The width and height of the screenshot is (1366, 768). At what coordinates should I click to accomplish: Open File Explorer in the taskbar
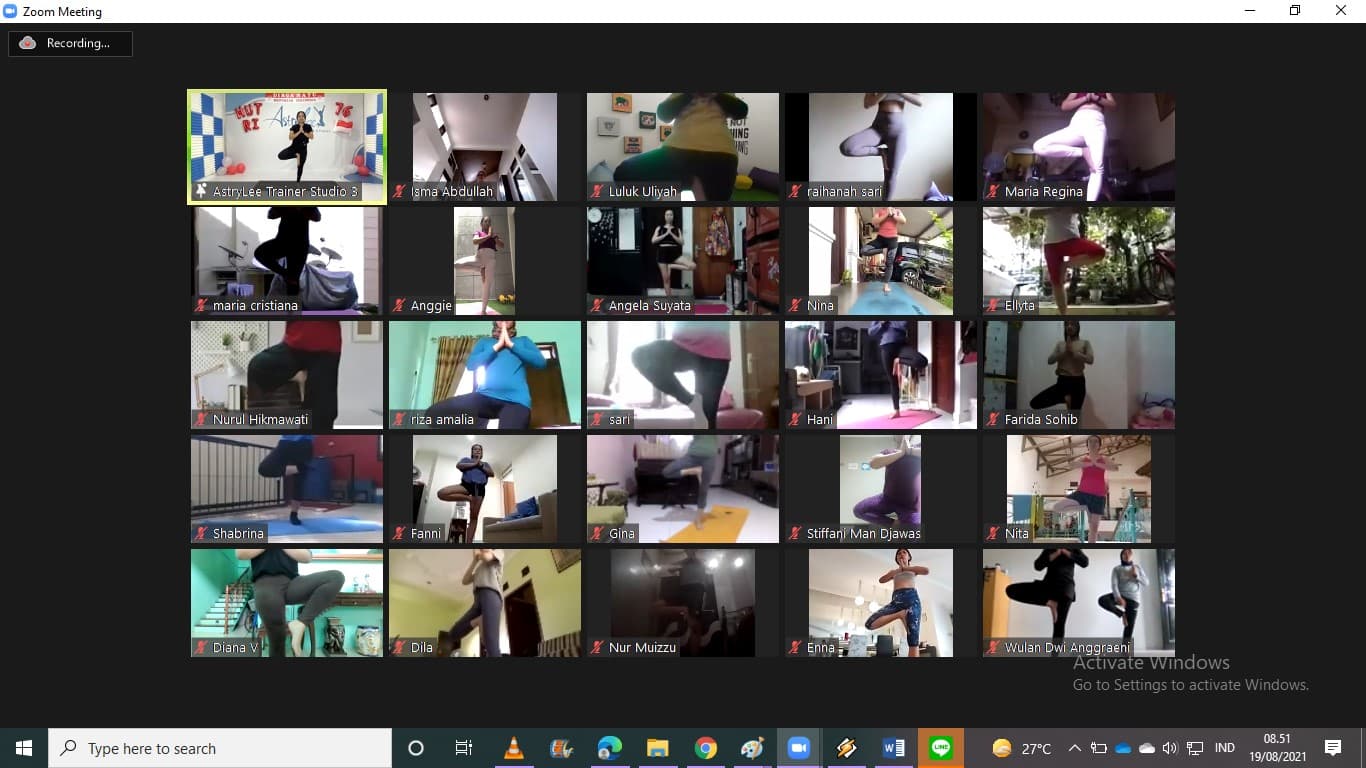[x=657, y=748]
